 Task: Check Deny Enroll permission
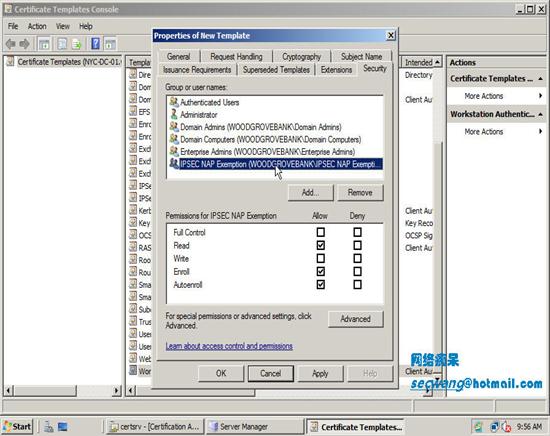tap(357, 271)
